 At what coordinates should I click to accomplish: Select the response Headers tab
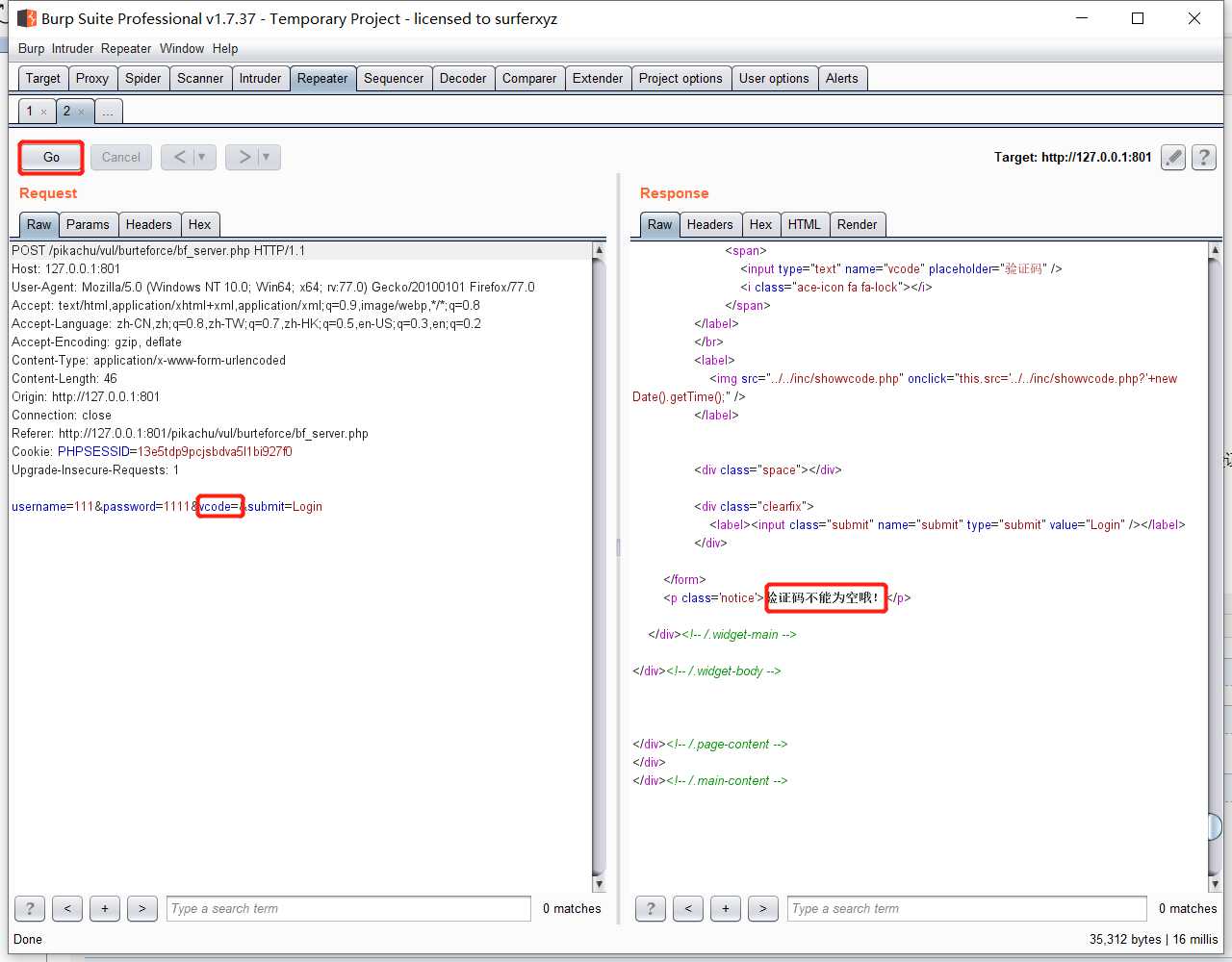pos(710,224)
